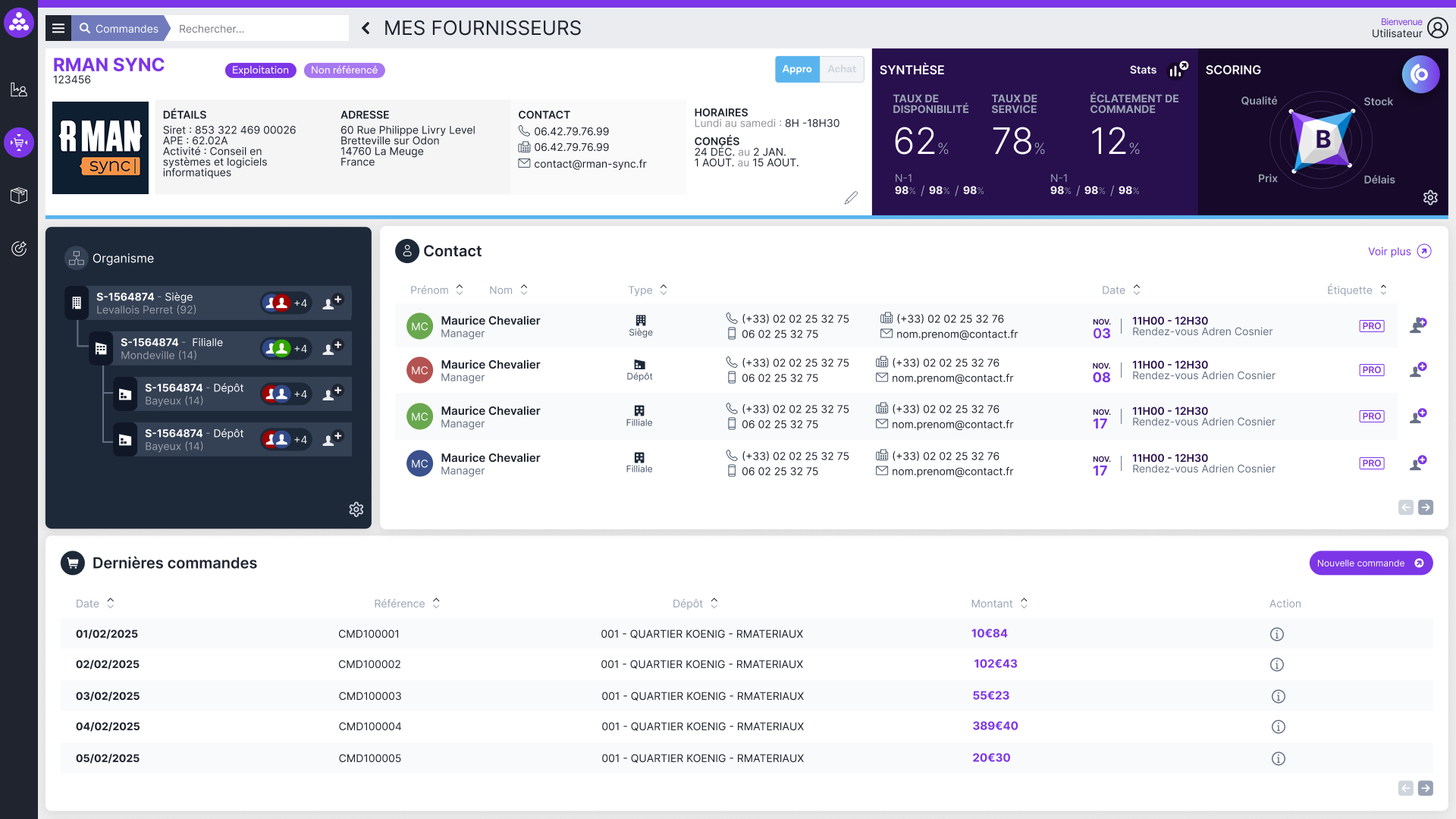The width and height of the screenshot is (1456, 819).
Task: Switch to the Achat toggle
Action: pos(842,69)
